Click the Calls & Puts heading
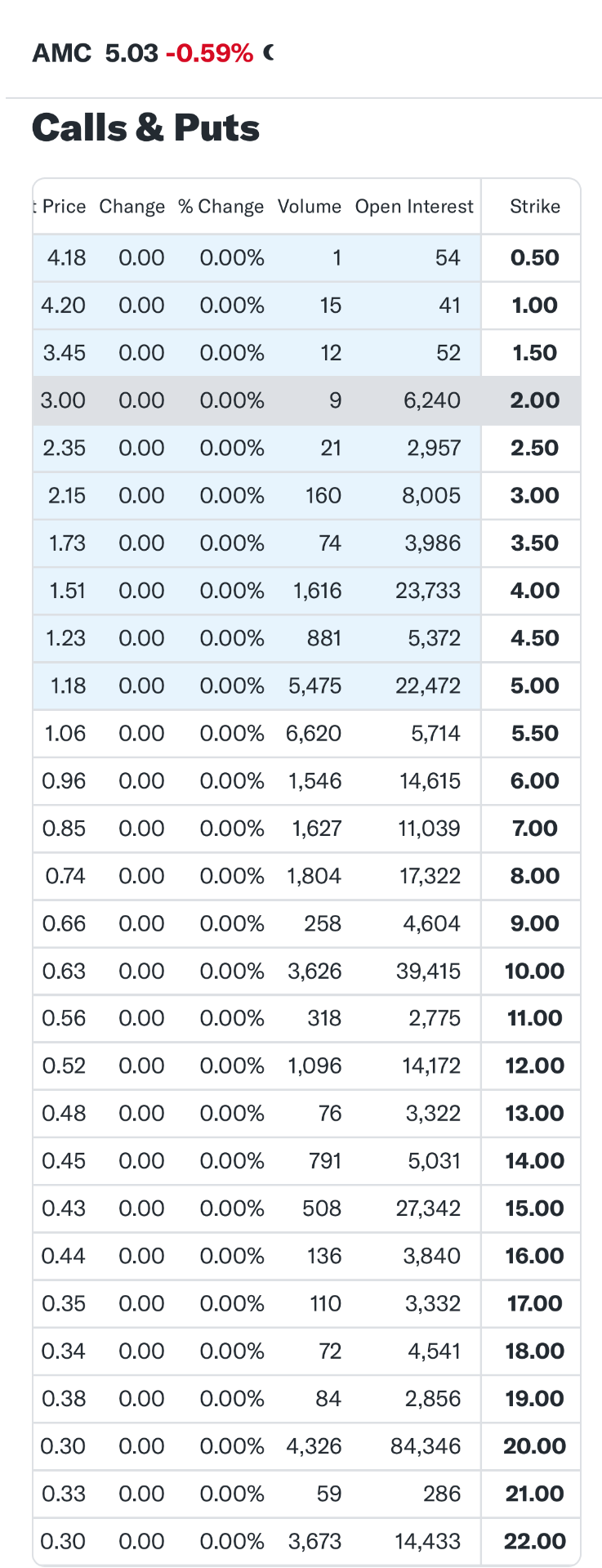 (146, 128)
